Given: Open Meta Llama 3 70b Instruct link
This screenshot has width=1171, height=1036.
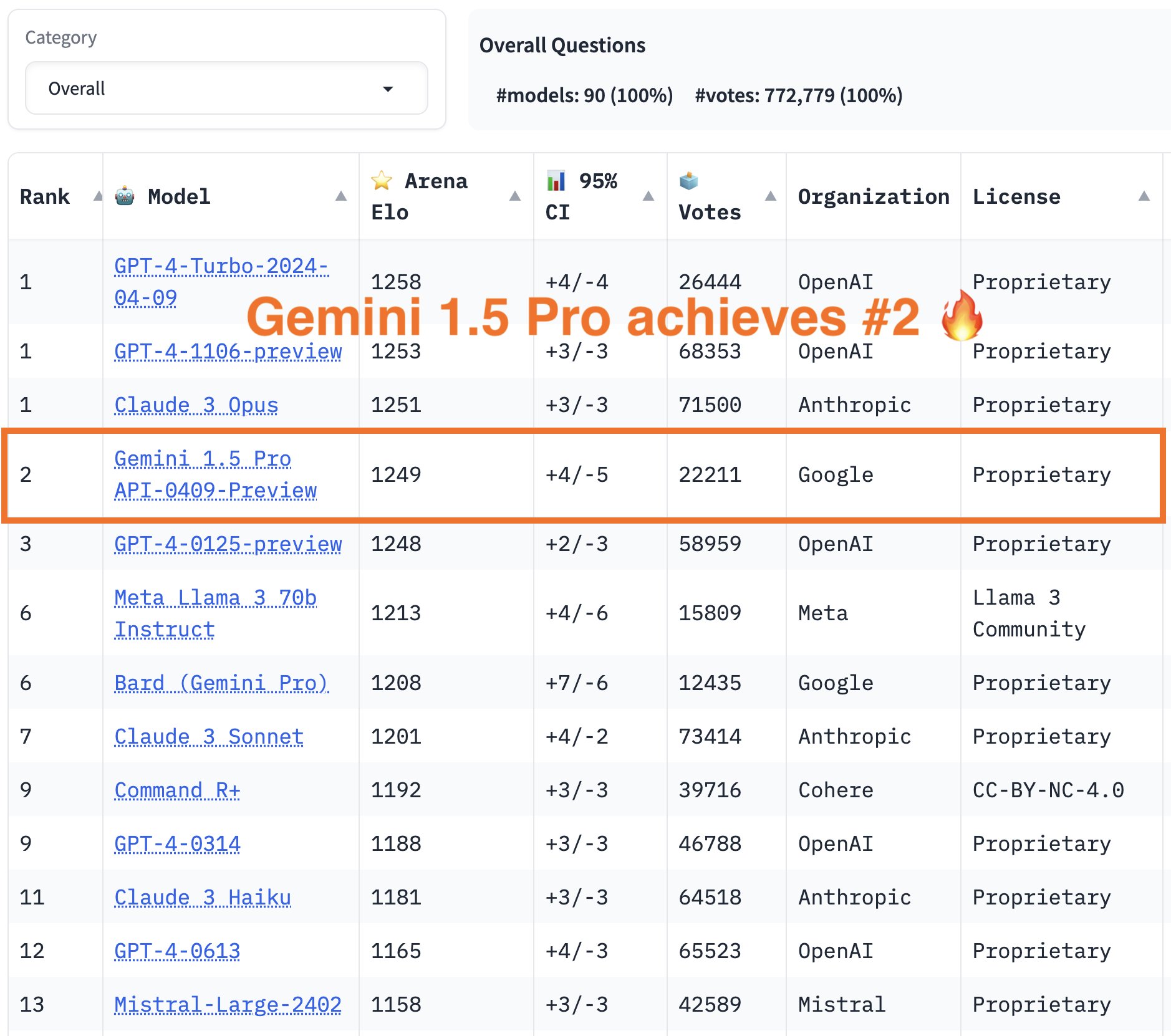Looking at the screenshot, I should click(x=216, y=613).
